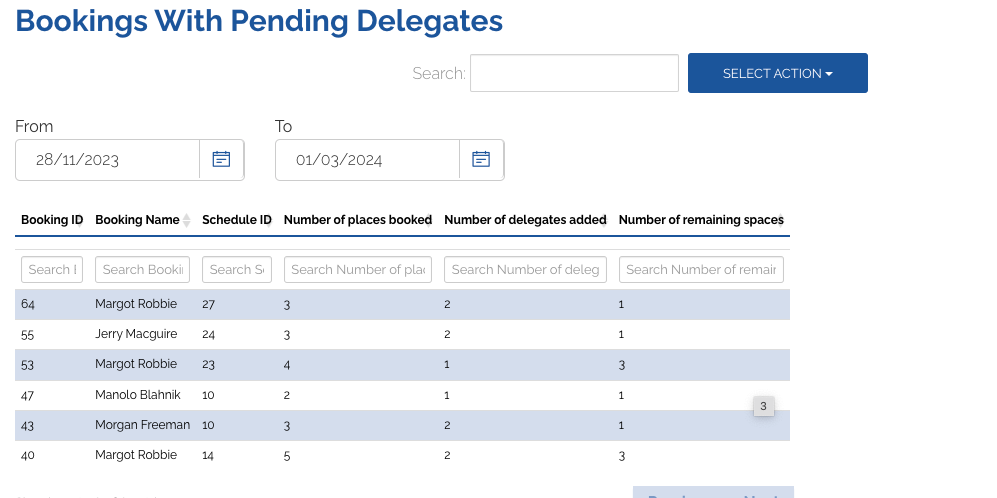The height and width of the screenshot is (498, 997).
Task: Sort by Number of delegates added arrows
Action: [610, 220]
